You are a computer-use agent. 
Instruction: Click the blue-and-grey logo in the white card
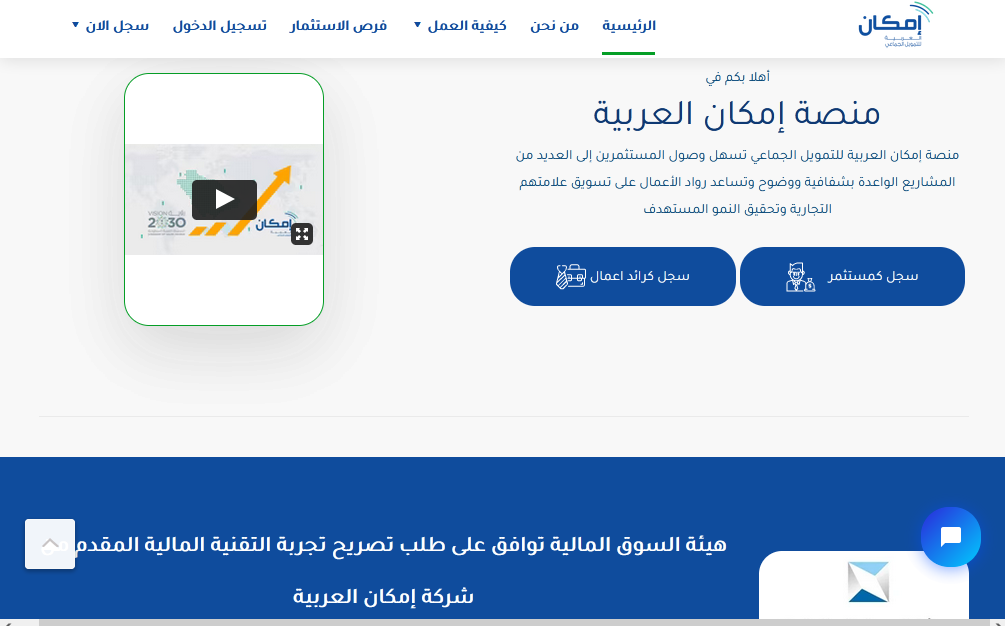[868, 582]
